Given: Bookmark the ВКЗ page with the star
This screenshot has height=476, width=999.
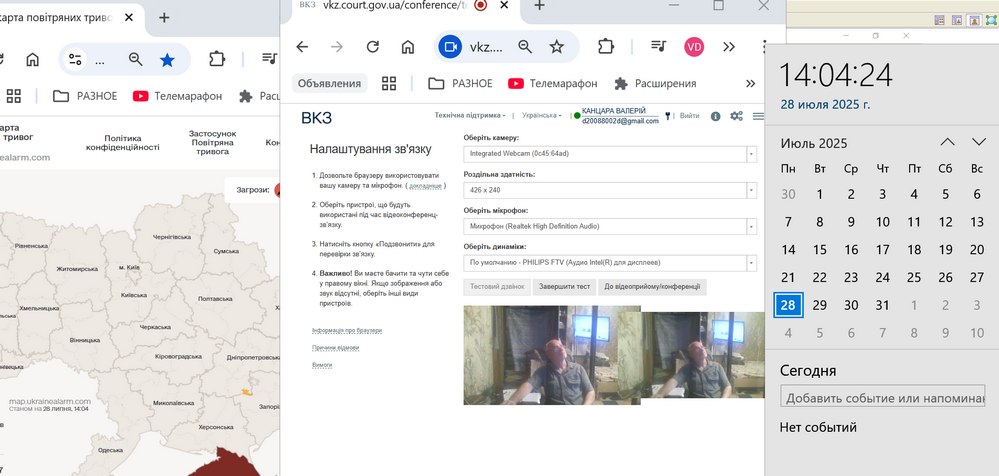Looking at the screenshot, I should click(557, 47).
